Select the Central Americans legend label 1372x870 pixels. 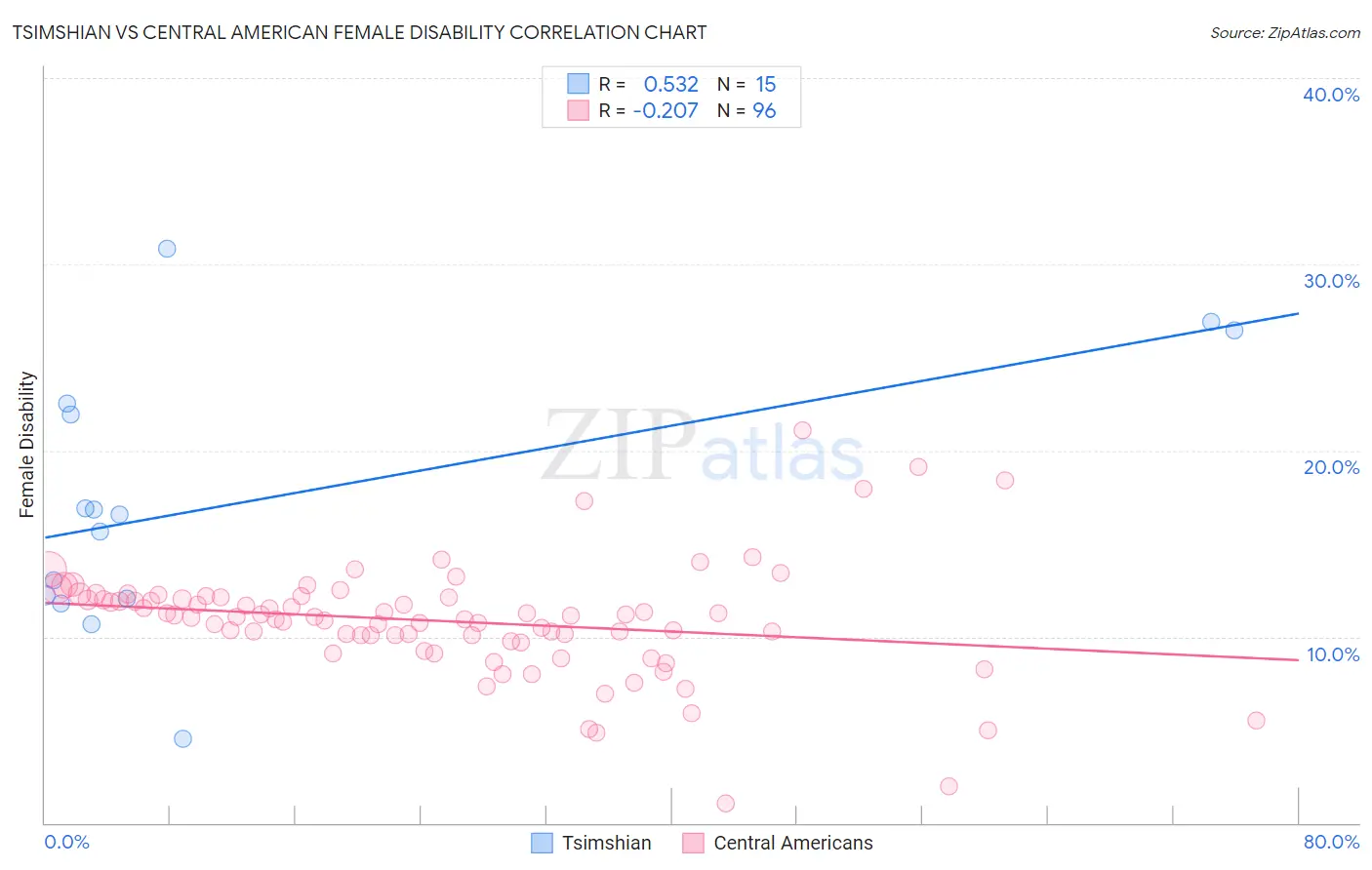pos(793,843)
